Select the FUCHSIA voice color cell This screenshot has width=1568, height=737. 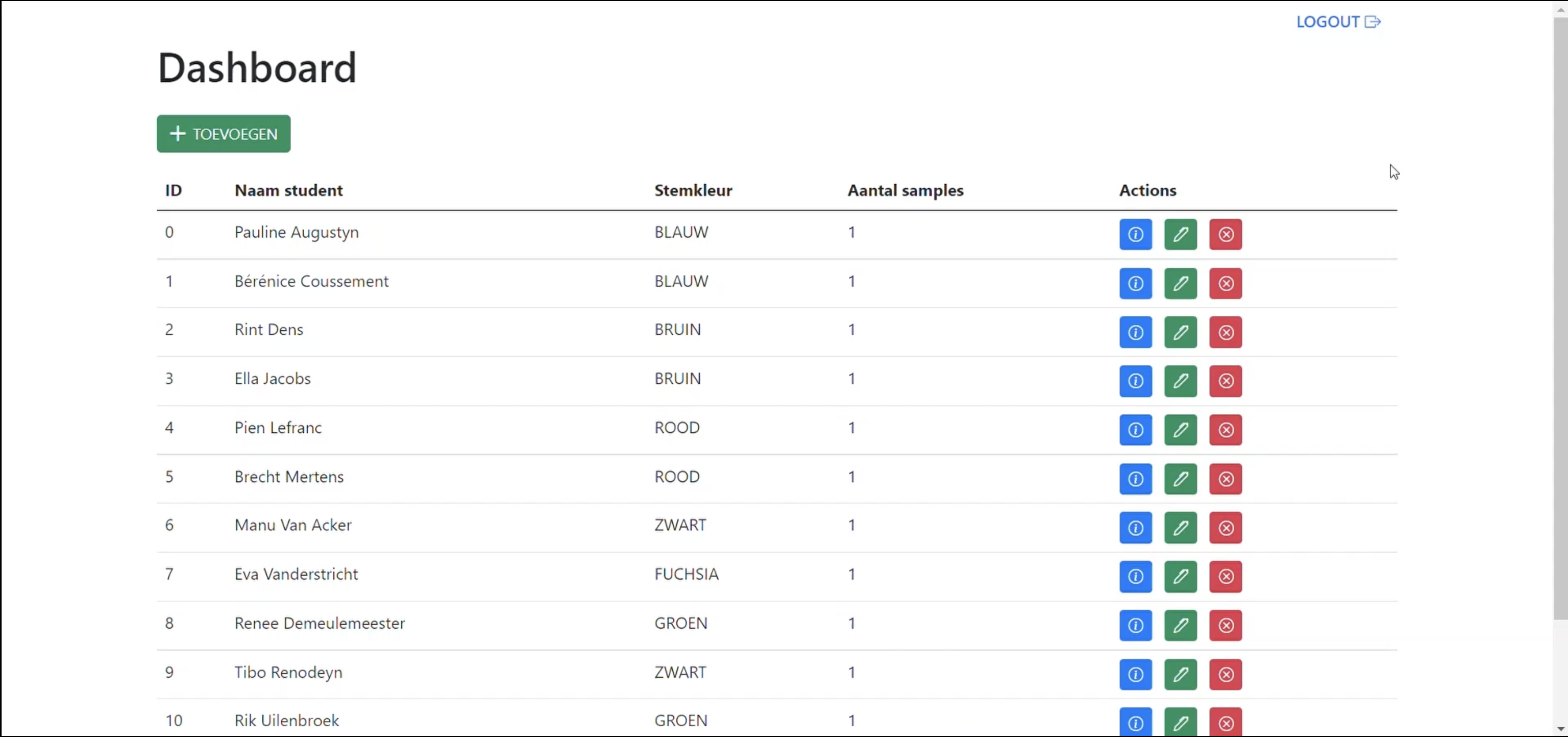pos(686,575)
